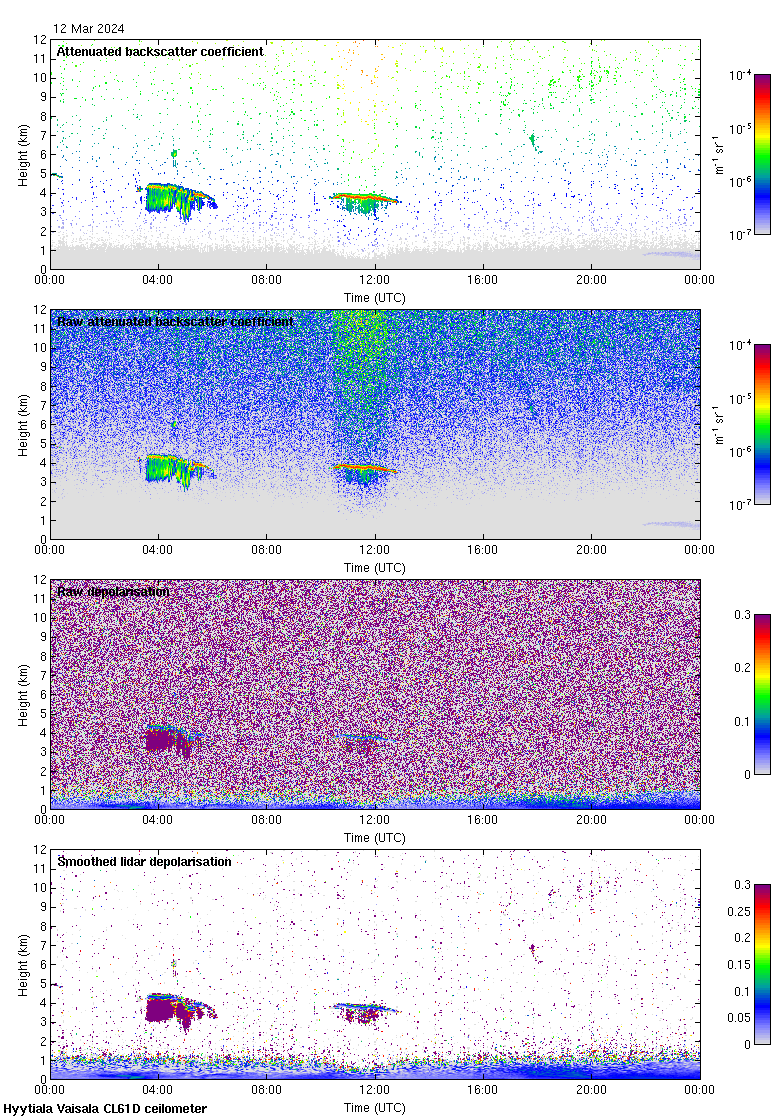Viewport: 780px width, 1120px height.
Task: Click the 0.1 tick on Raw depolarisation colorbar
Action: pos(743,721)
